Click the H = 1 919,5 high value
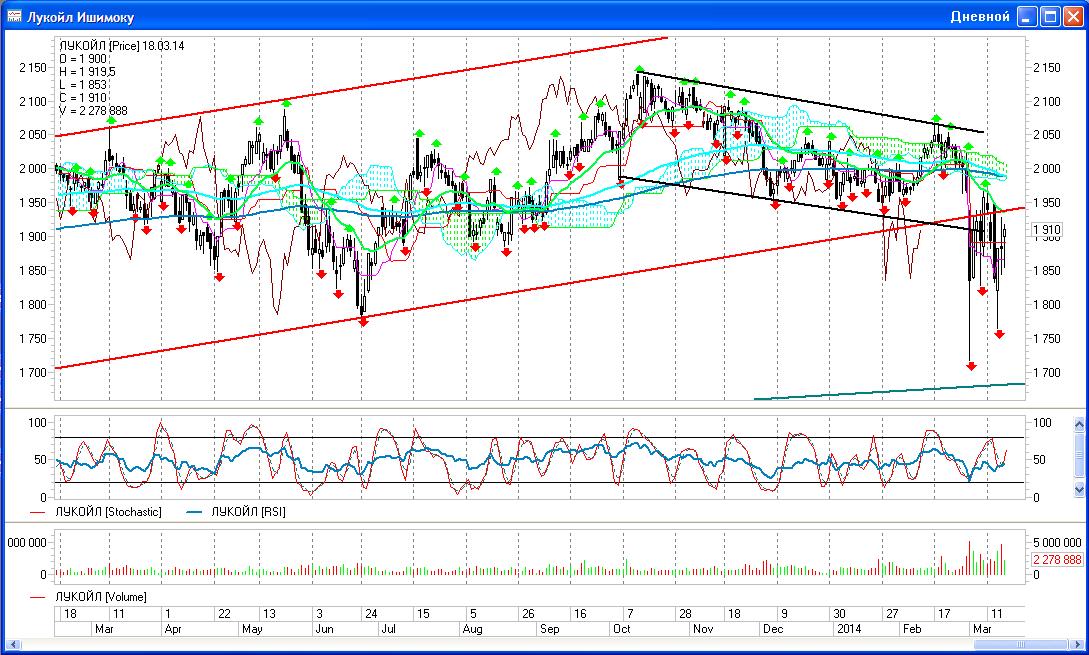Screen dimensions: 1089x655 (x=88, y=72)
